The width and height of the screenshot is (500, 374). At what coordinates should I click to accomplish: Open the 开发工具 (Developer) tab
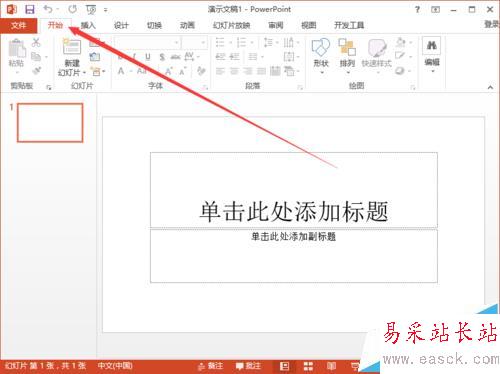tap(349, 25)
